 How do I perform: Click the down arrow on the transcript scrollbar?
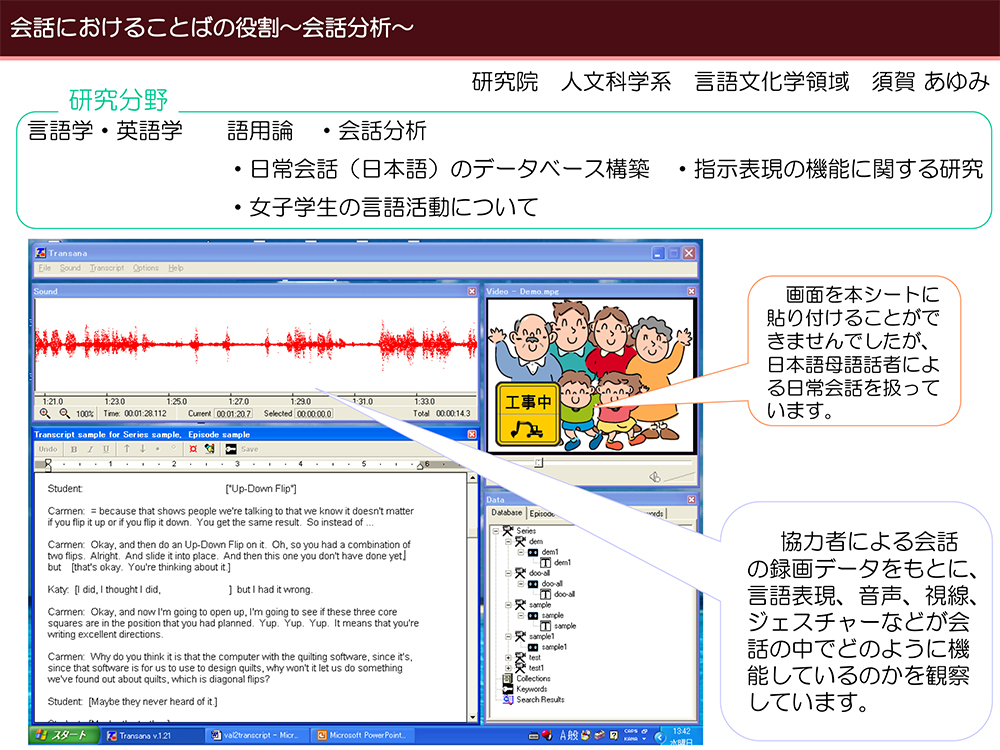pyautogui.click(x=473, y=717)
